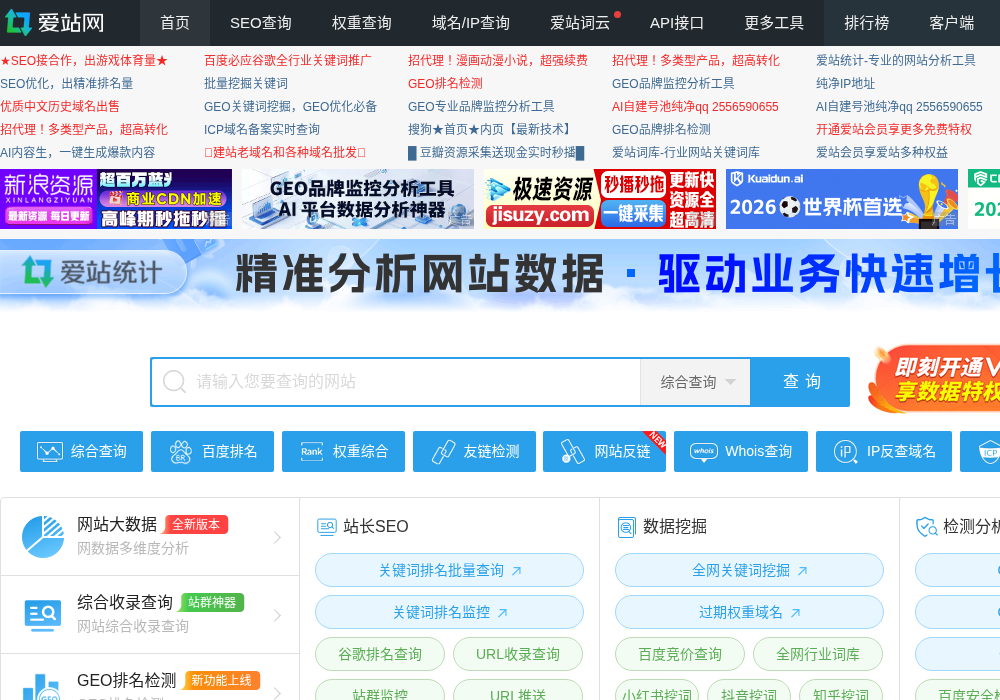This screenshot has width=1000, height=700.
Task: Click arrow icon beside 关键词排名监控
Action: [503, 613]
